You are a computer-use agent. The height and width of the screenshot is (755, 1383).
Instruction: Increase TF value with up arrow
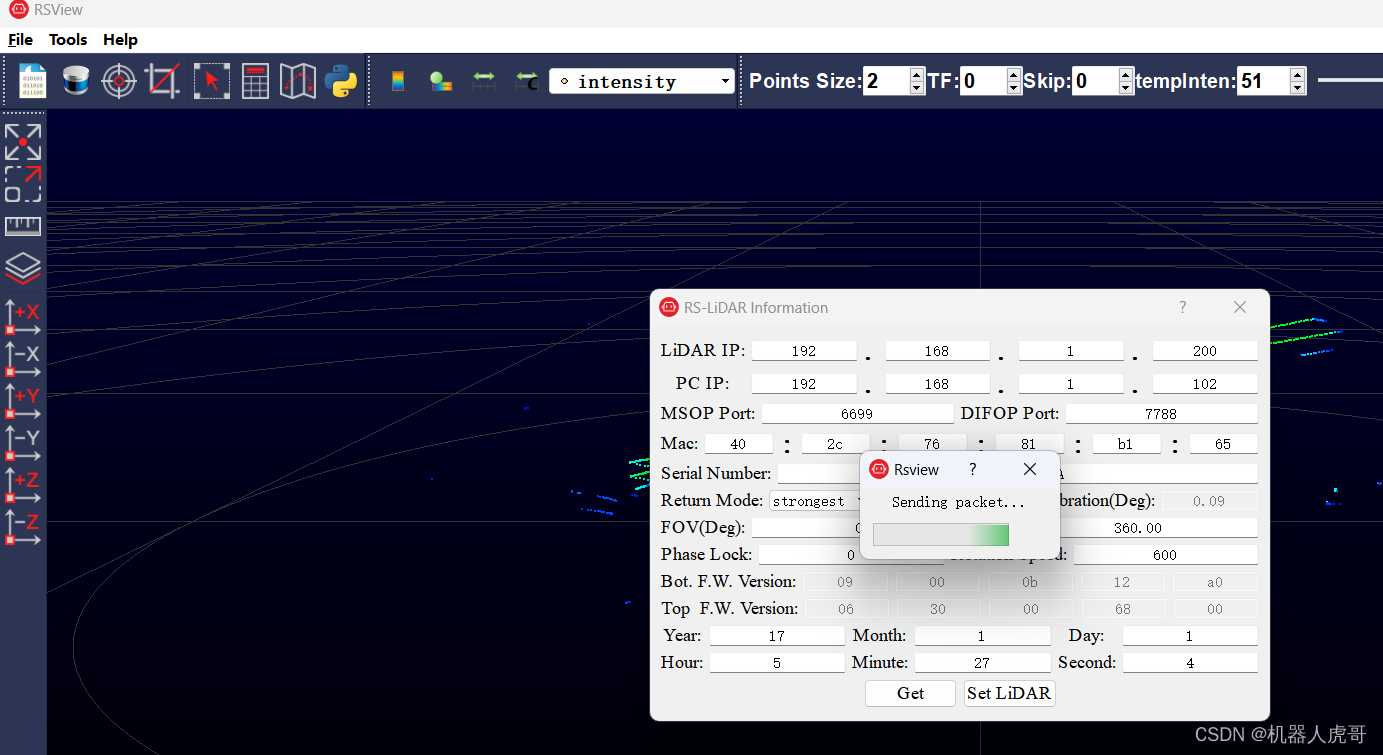click(1014, 75)
